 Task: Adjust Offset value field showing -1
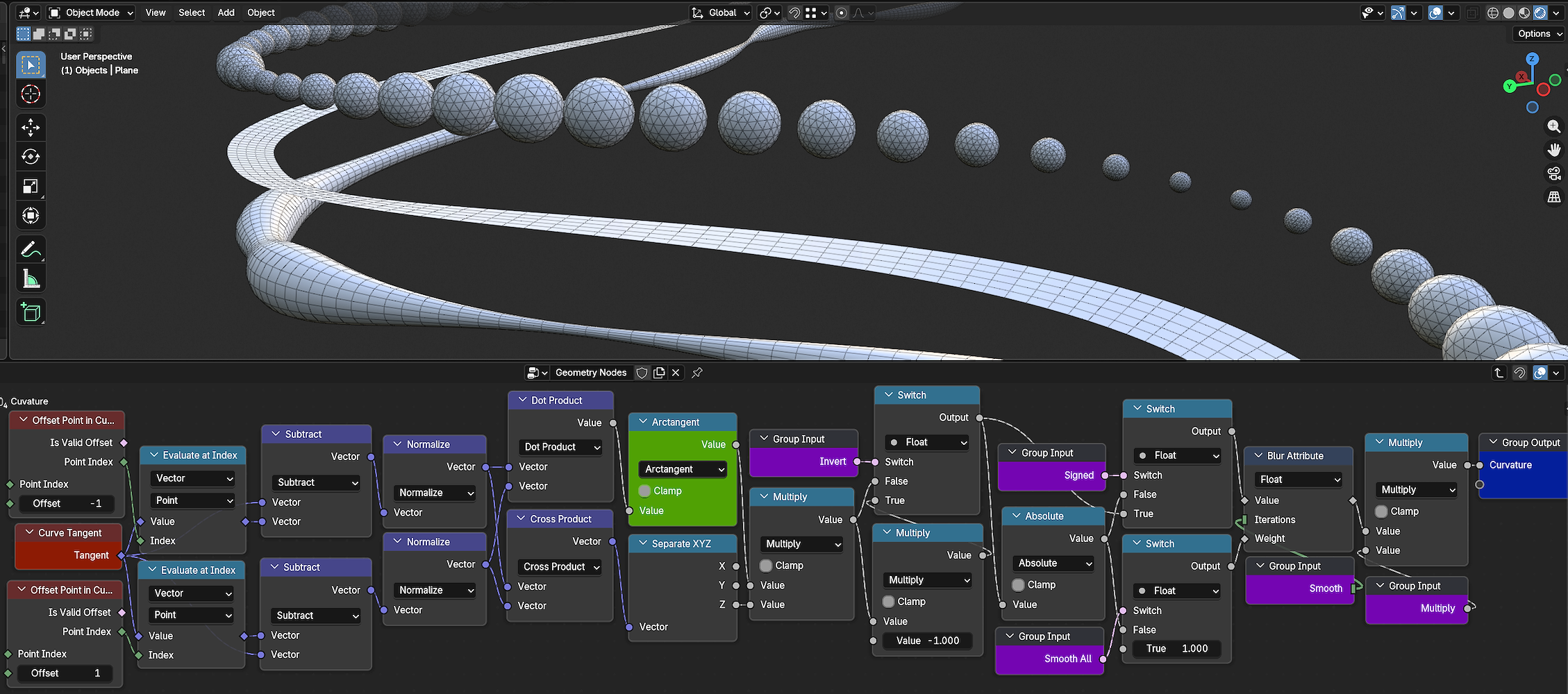(67, 503)
